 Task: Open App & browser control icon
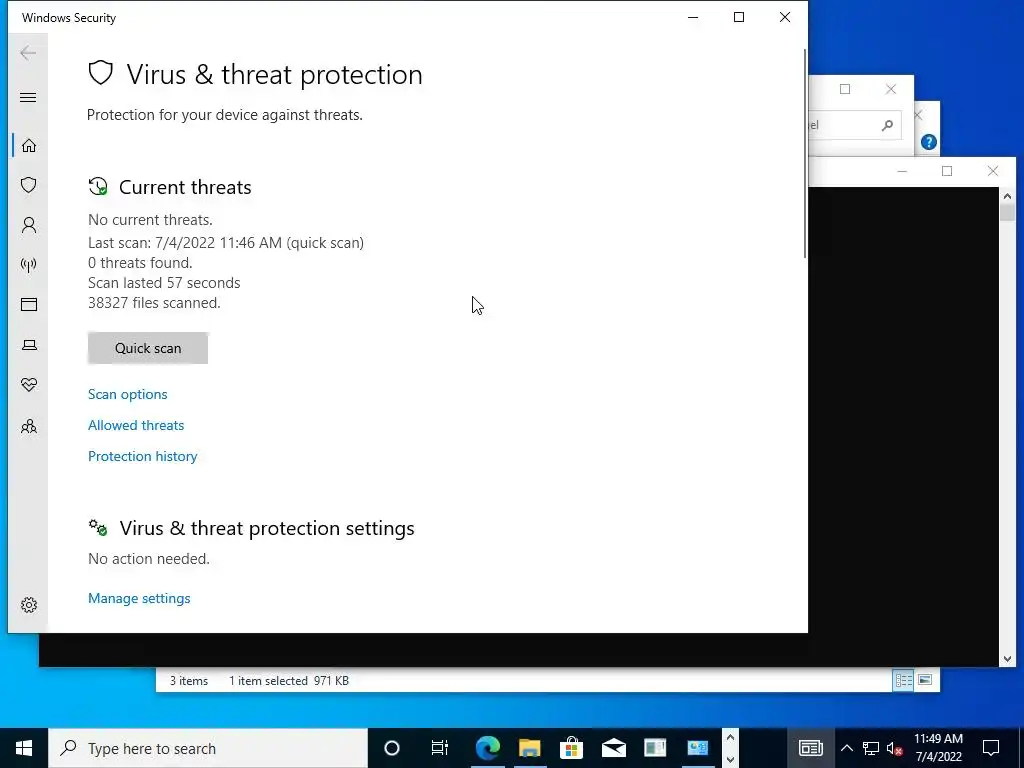(29, 304)
